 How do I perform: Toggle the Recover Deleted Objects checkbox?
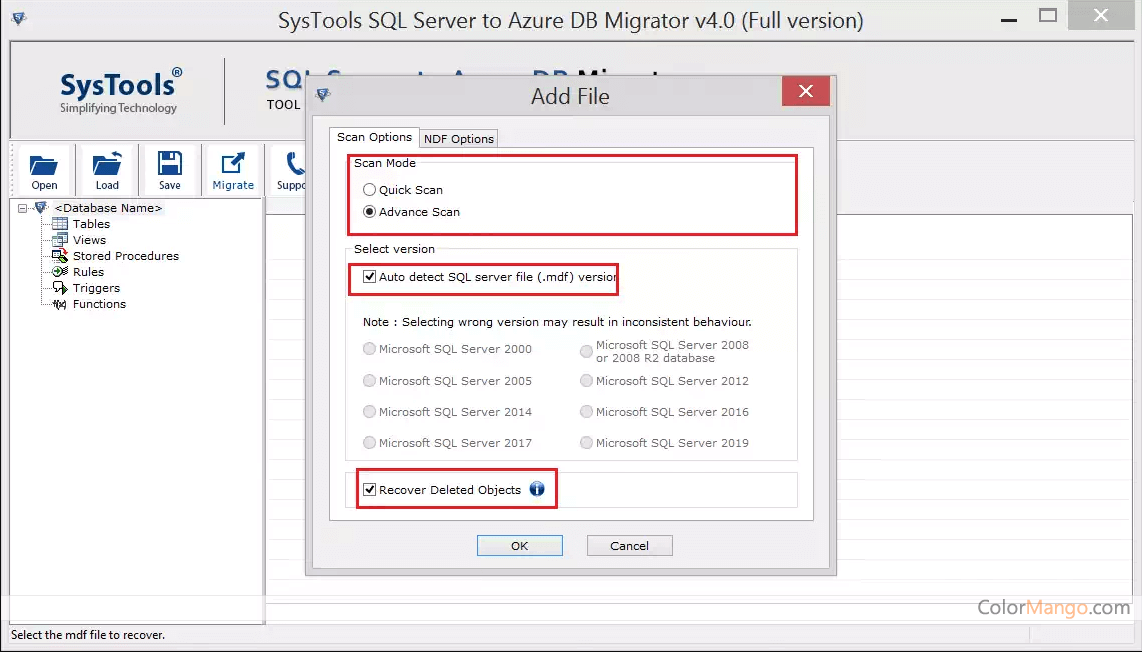click(370, 490)
